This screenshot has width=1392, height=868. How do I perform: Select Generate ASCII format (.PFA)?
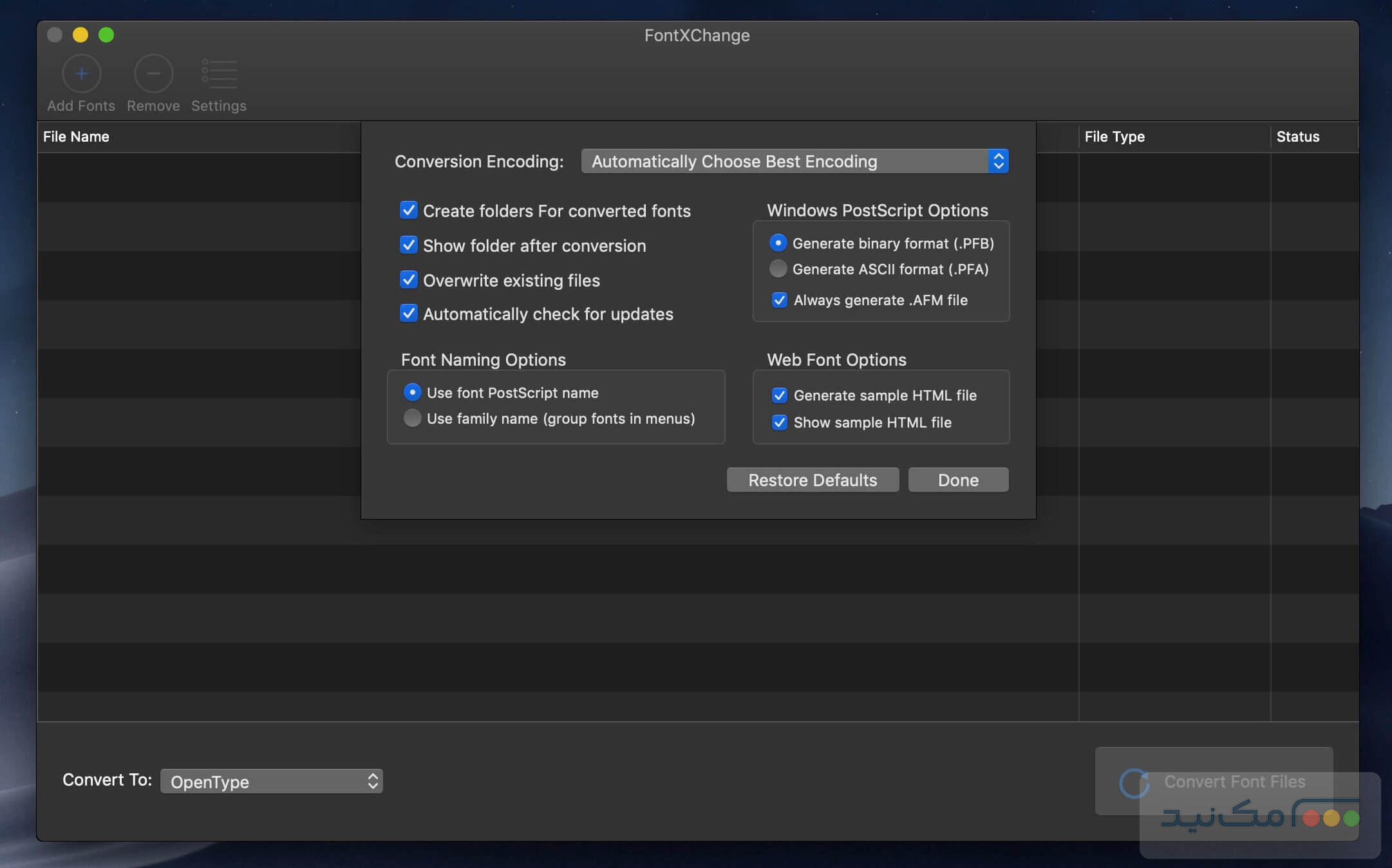[778, 269]
